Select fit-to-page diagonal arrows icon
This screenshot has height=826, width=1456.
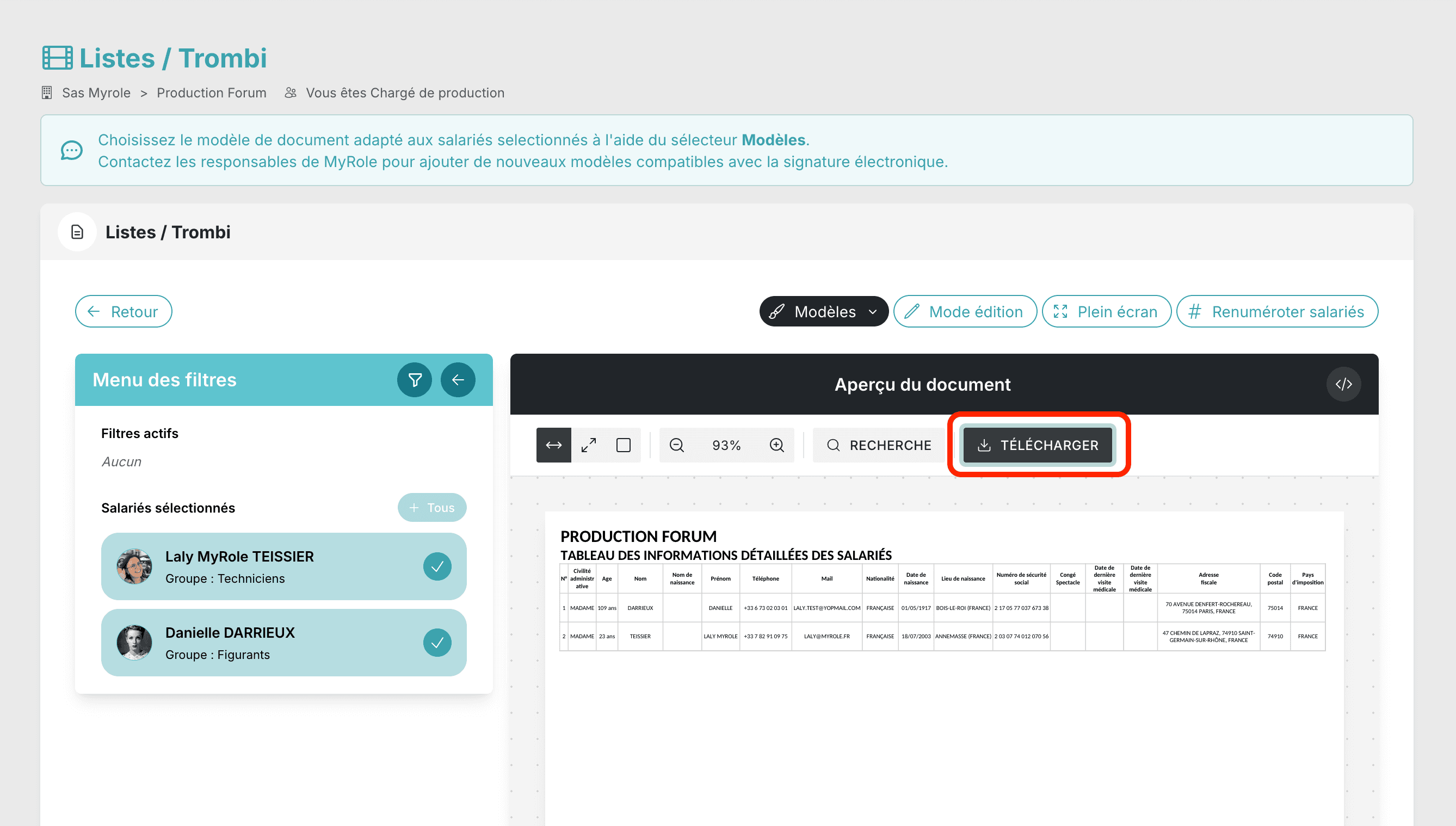tap(589, 445)
